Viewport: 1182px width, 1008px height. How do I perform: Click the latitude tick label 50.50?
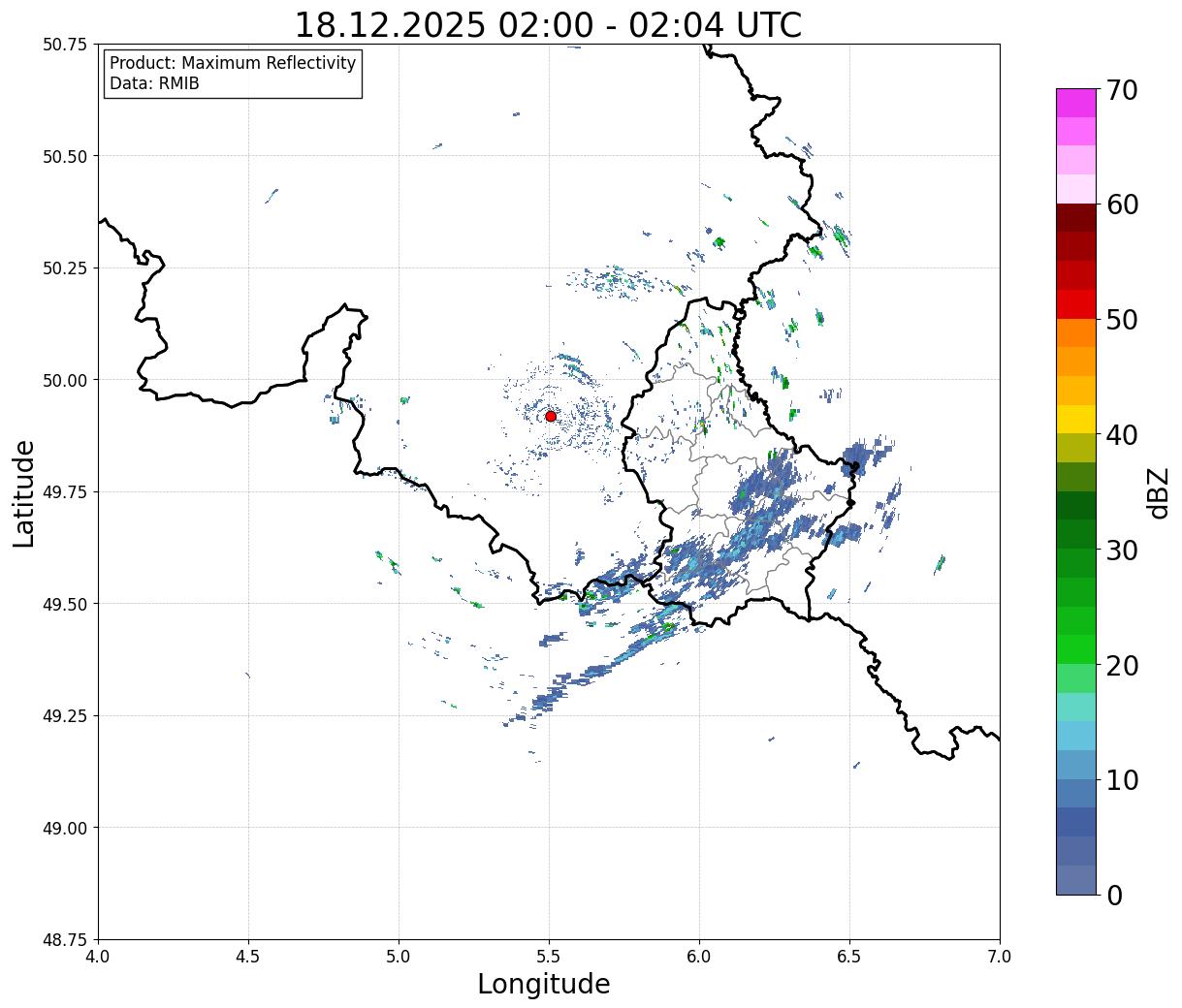64,156
